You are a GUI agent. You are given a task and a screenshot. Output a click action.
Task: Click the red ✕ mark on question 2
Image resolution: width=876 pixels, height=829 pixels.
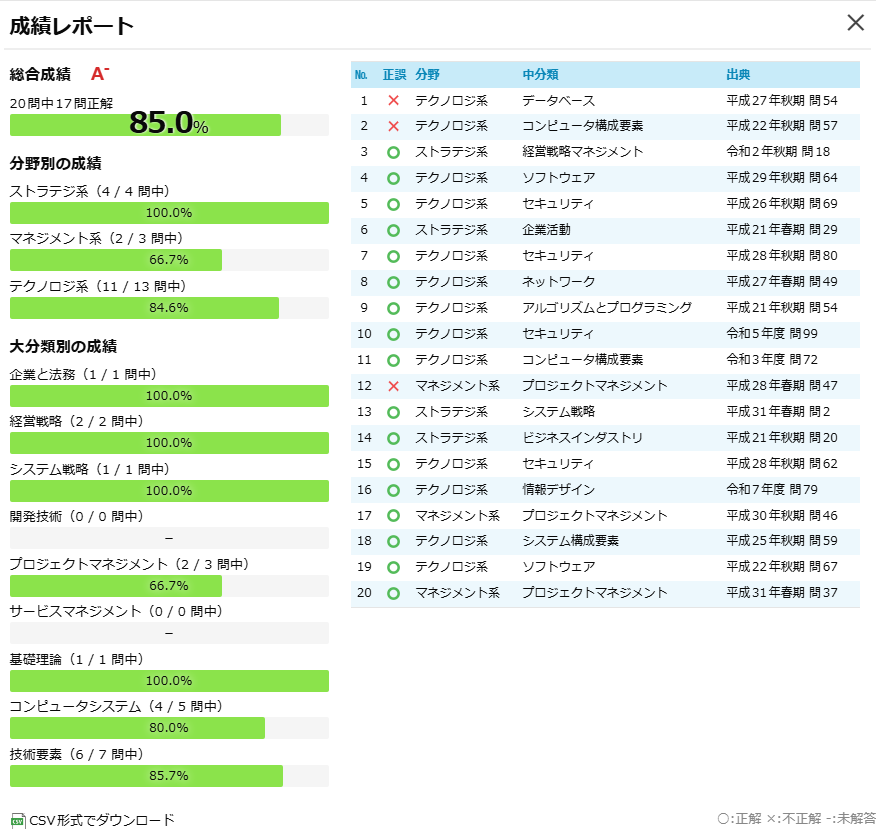pos(395,125)
